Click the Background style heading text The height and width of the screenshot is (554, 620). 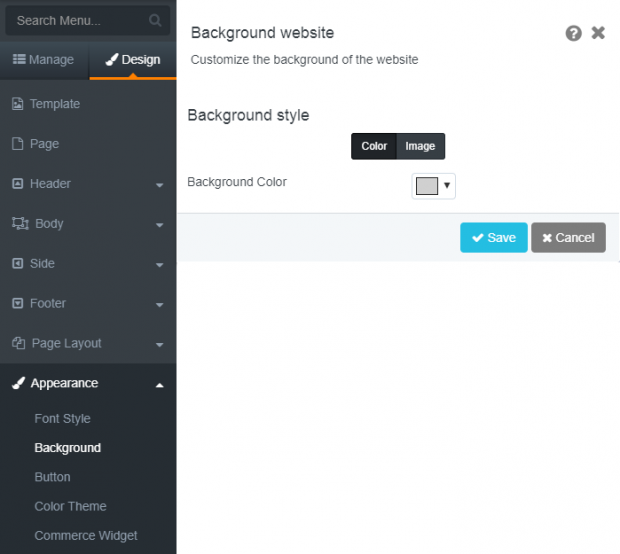point(248,115)
